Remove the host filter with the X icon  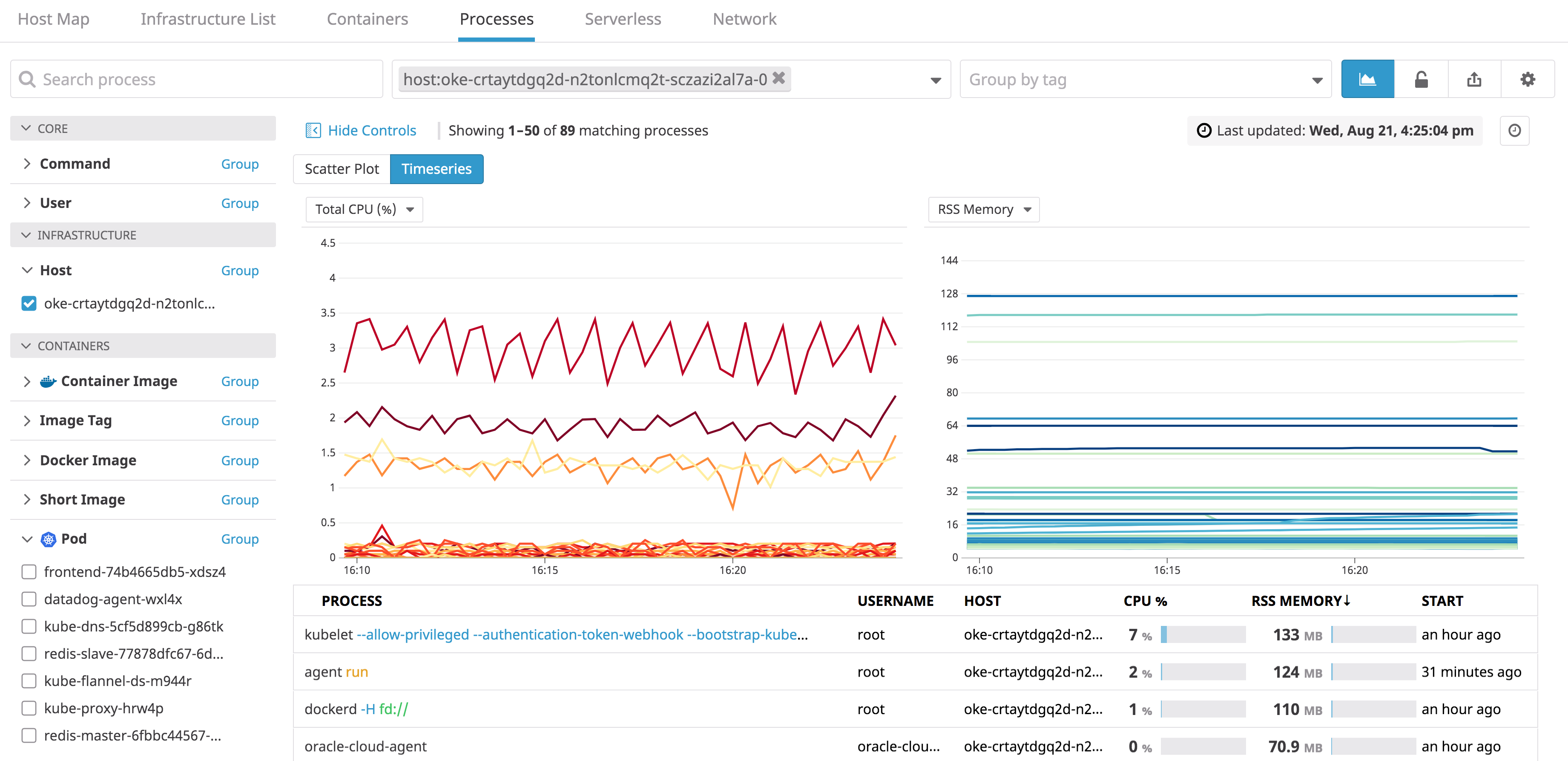(x=779, y=78)
